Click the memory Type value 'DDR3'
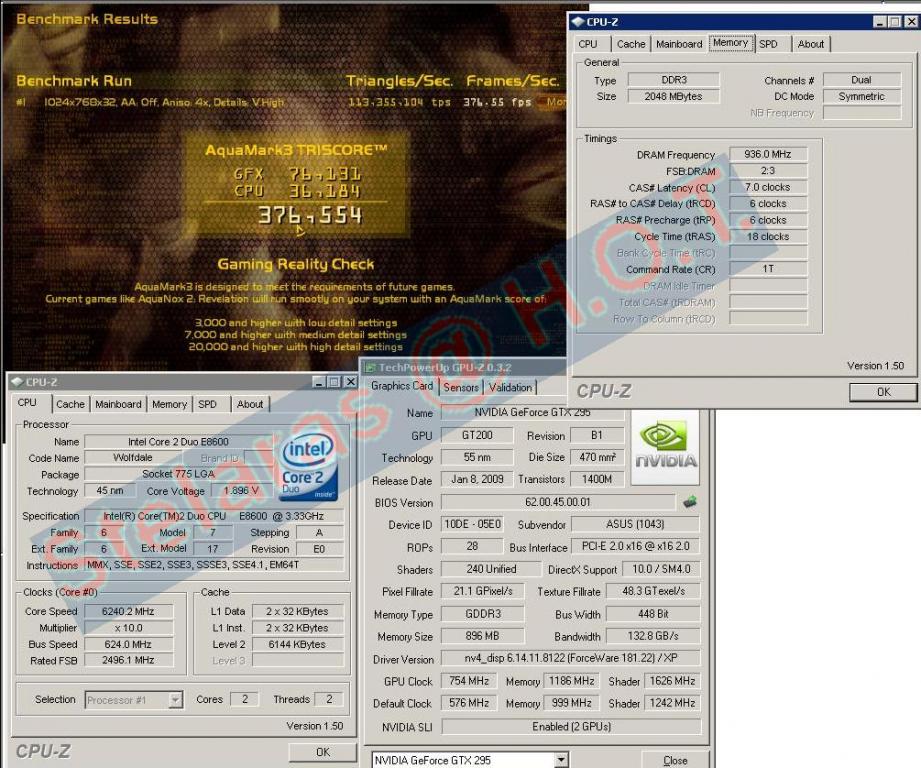This screenshot has width=921, height=768. pyautogui.click(x=674, y=79)
